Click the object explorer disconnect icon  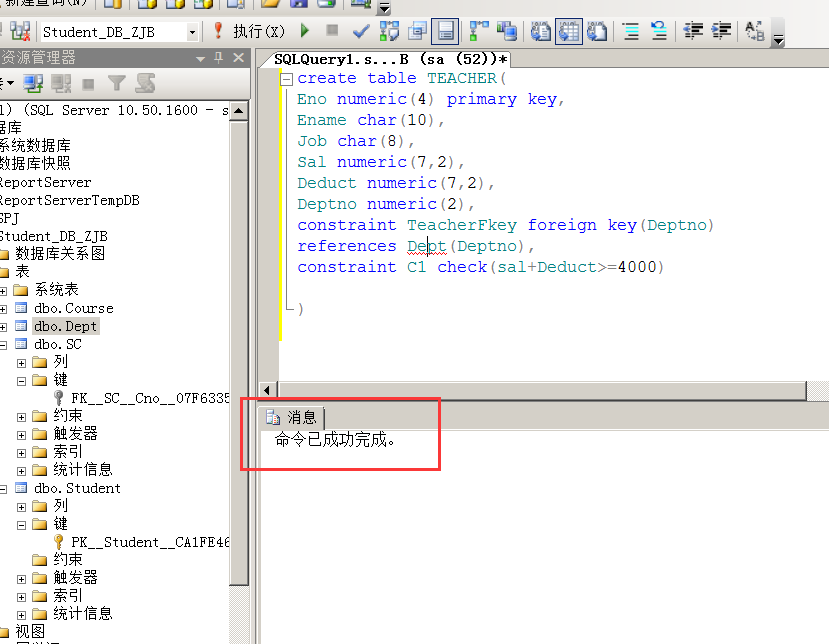click(61, 83)
